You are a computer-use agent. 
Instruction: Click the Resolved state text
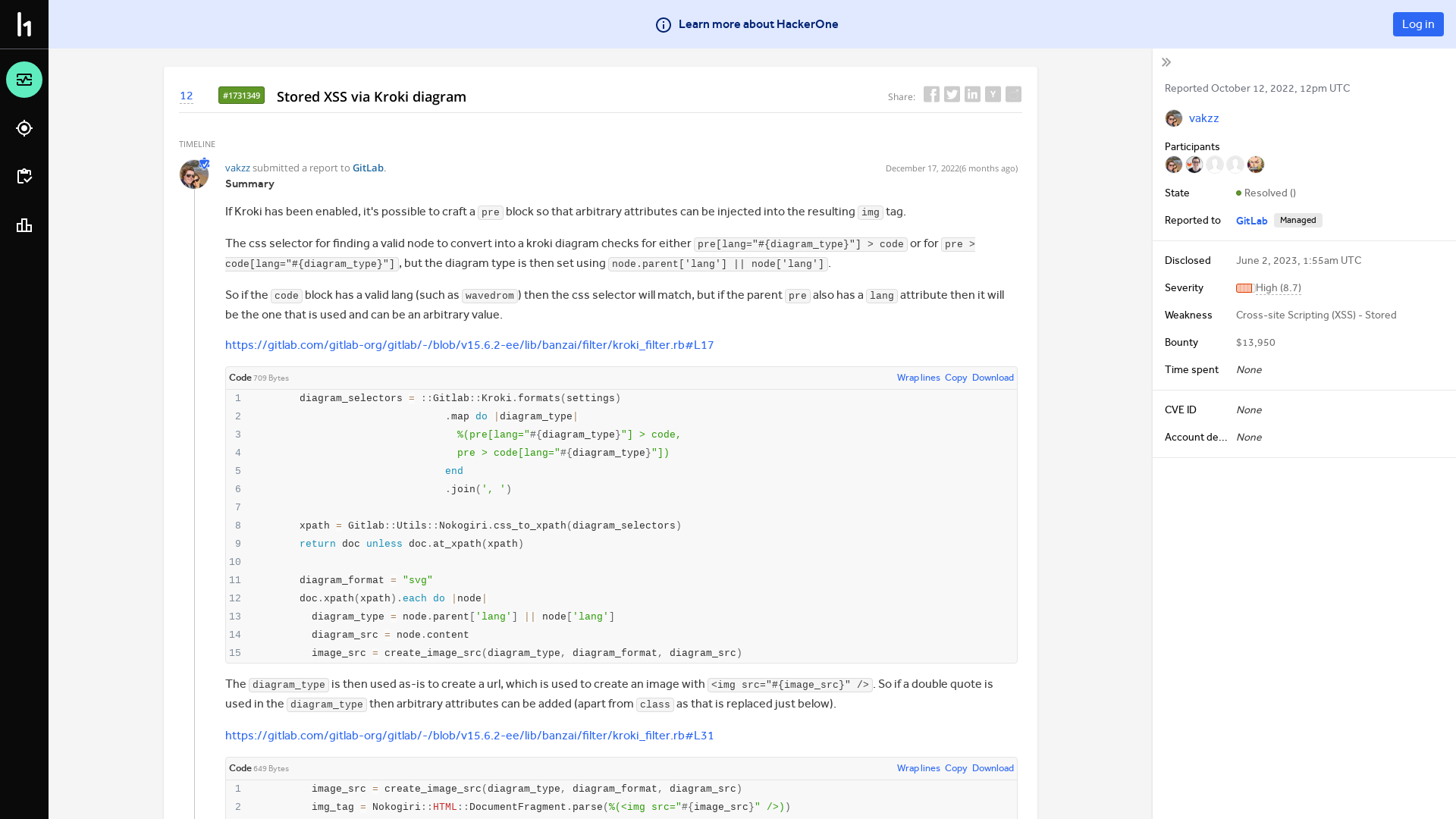[1270, 193]
